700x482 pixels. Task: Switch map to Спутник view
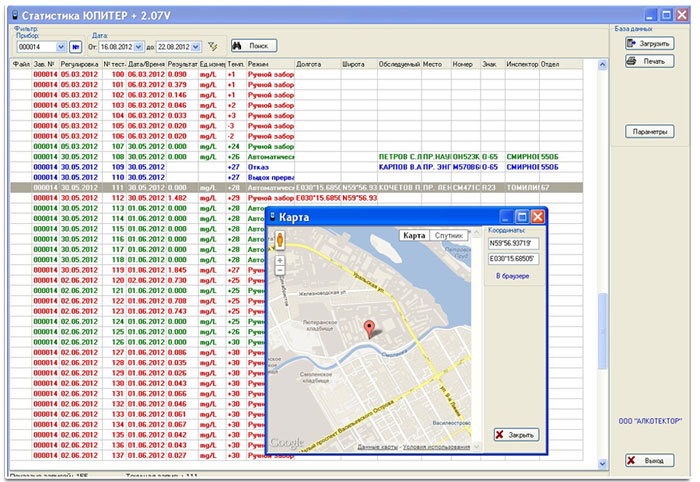tap(450, 235)
